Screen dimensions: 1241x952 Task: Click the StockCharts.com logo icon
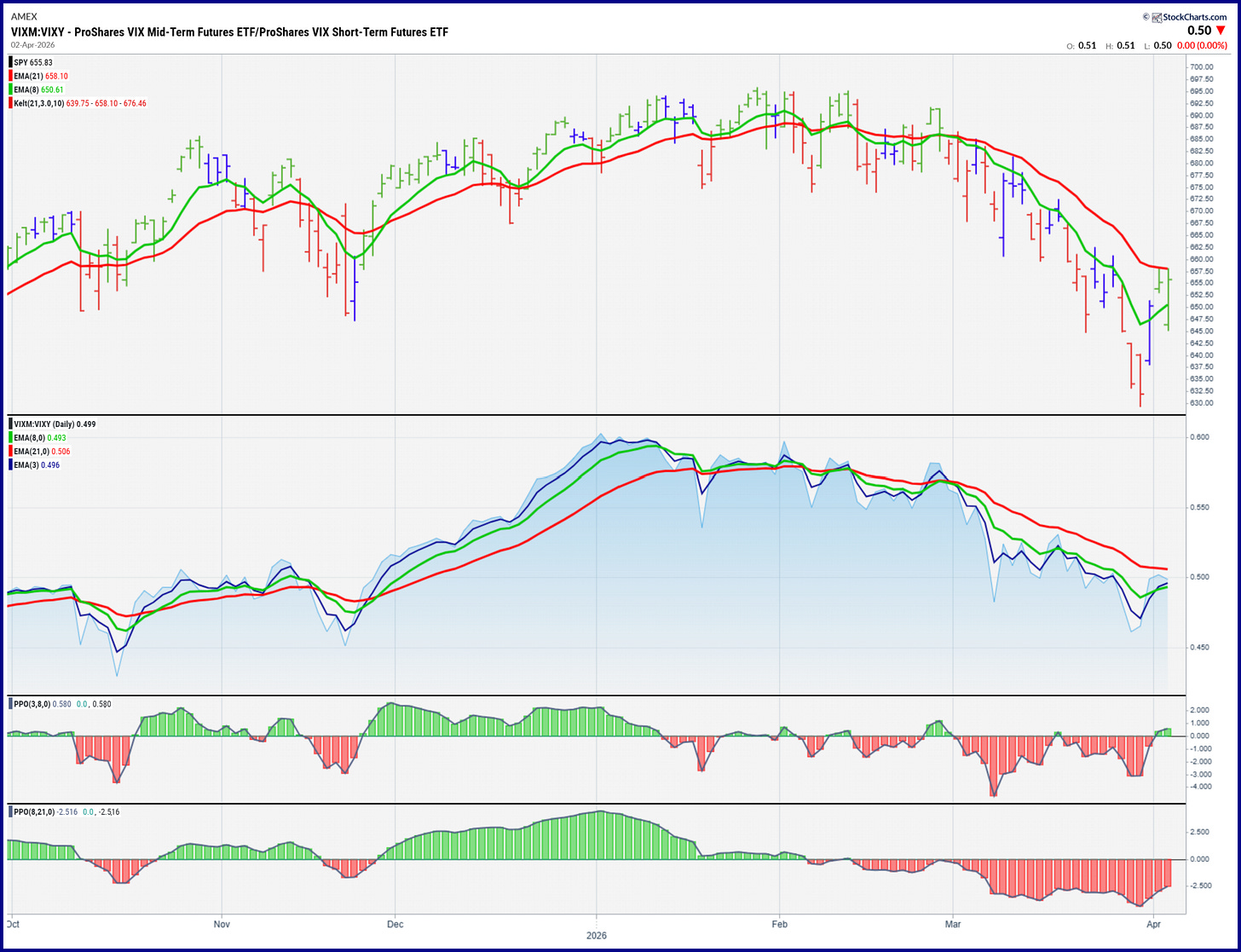1157,17
